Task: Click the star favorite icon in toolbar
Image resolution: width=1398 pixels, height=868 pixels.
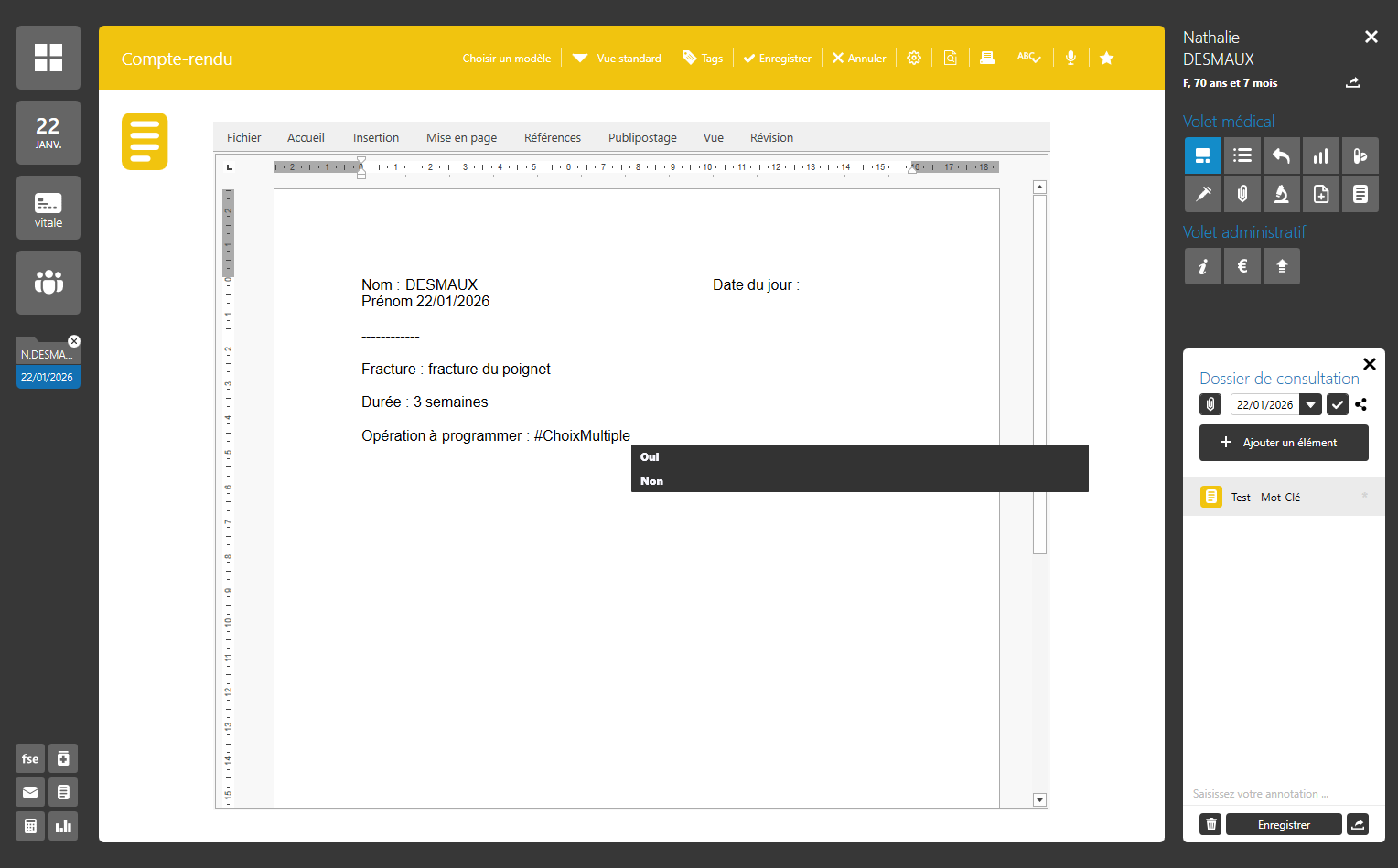Action: (x=1106, y=58)
